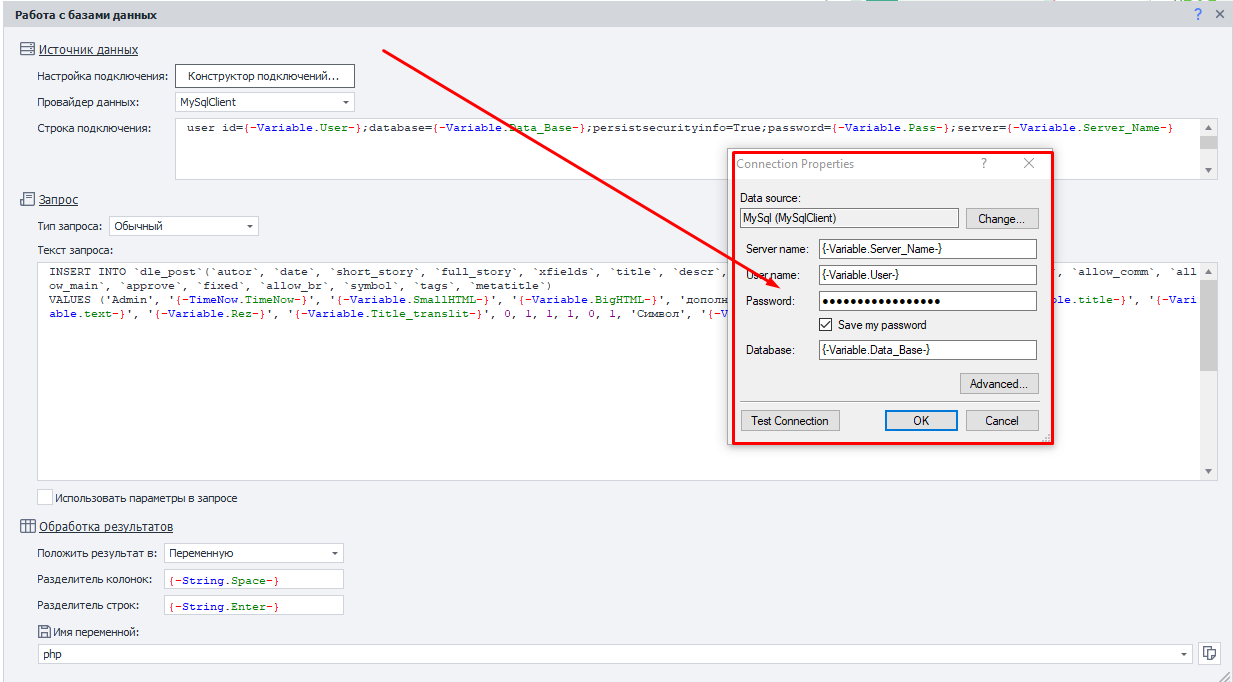The height and width of the screenshot is (682, 1233).
Task: Open the connection constructor button
Action: coord(264,76)
